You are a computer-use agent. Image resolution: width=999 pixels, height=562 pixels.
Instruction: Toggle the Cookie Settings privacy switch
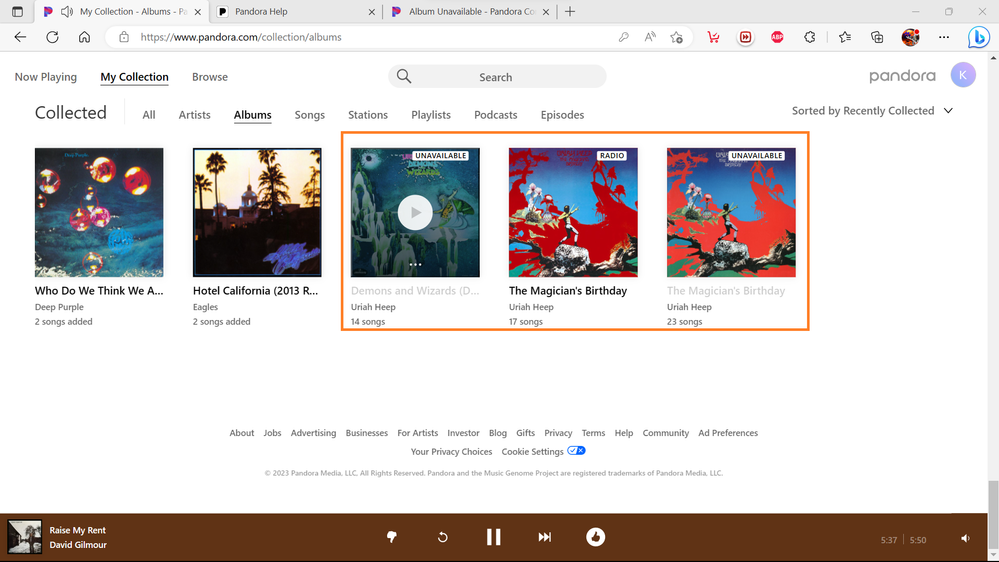[x=576, y=451]
